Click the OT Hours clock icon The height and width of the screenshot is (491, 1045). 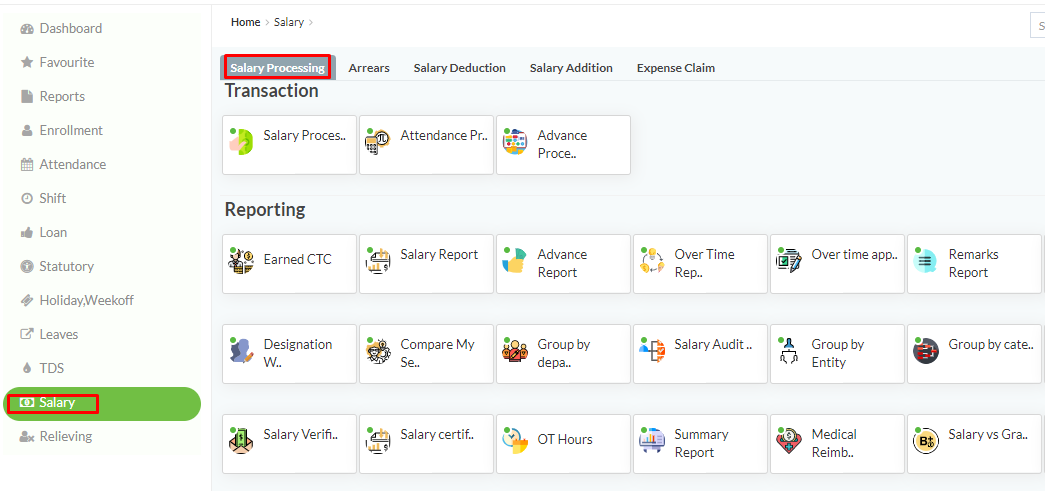pos(515,440)
